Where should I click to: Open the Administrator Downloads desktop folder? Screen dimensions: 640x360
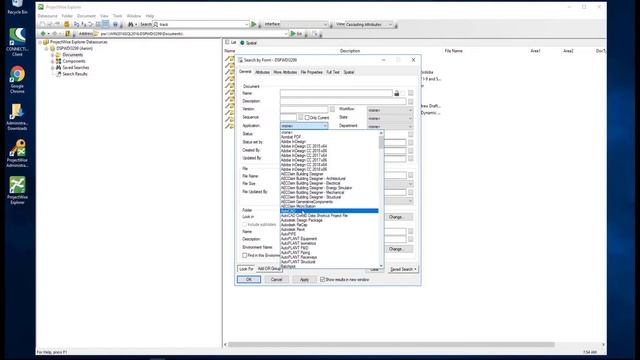tap(17, 116)
